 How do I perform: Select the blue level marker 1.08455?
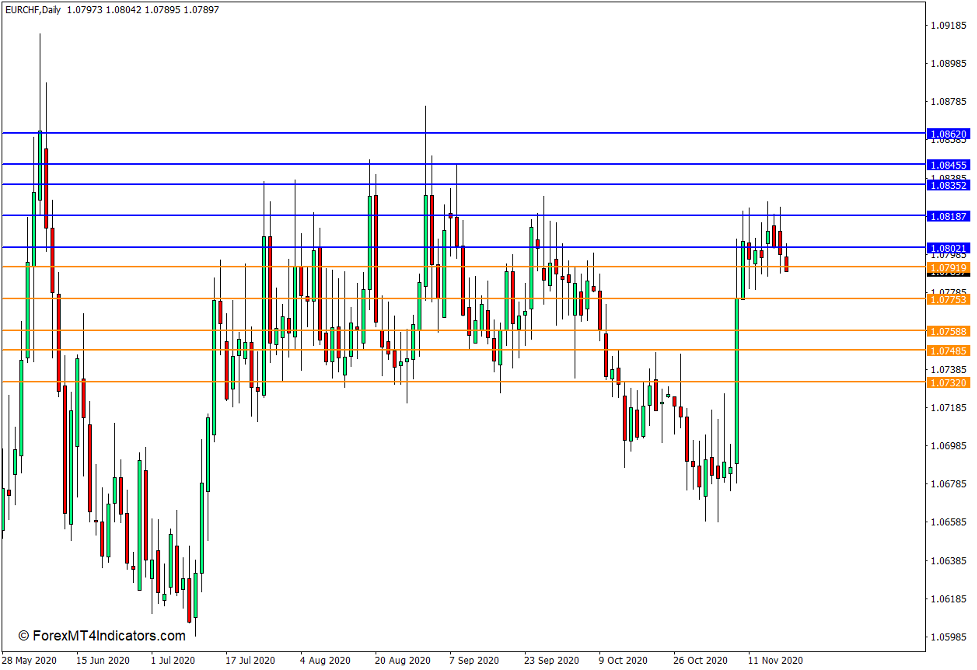tap(948, 164)
